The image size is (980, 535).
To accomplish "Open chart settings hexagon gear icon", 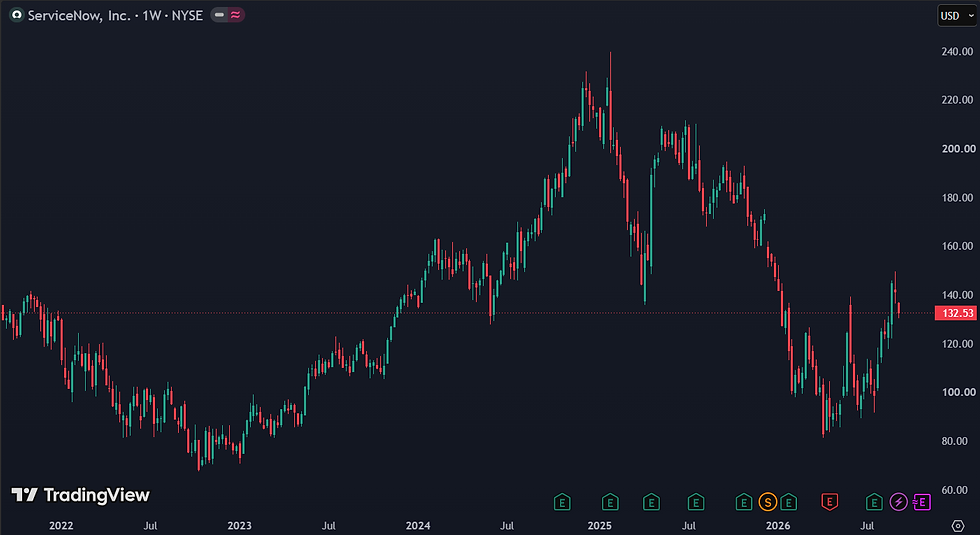I will pos(958,526).
